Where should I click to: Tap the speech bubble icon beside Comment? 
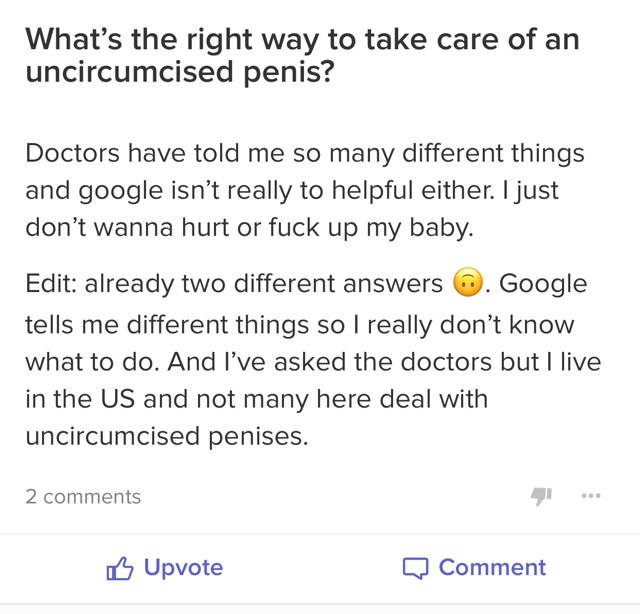click(x=415, y=568)
